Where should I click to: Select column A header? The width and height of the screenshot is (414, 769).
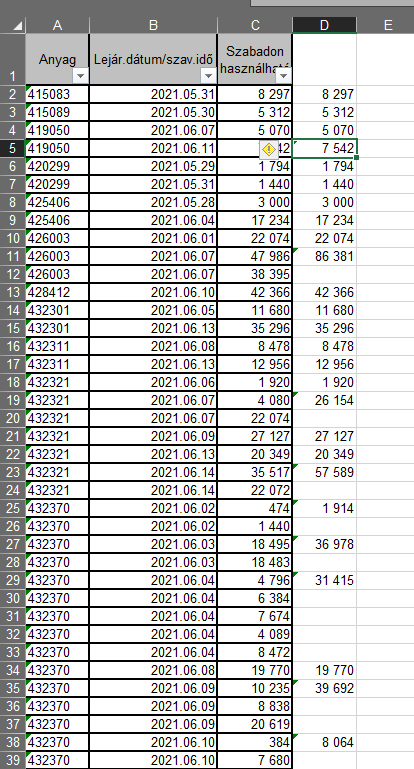[x=57, y=25]
